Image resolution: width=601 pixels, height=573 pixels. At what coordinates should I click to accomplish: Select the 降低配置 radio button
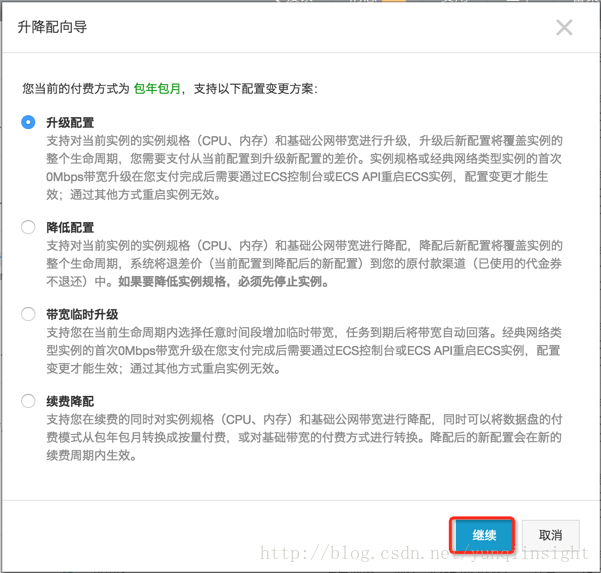(x=28, y=227)
